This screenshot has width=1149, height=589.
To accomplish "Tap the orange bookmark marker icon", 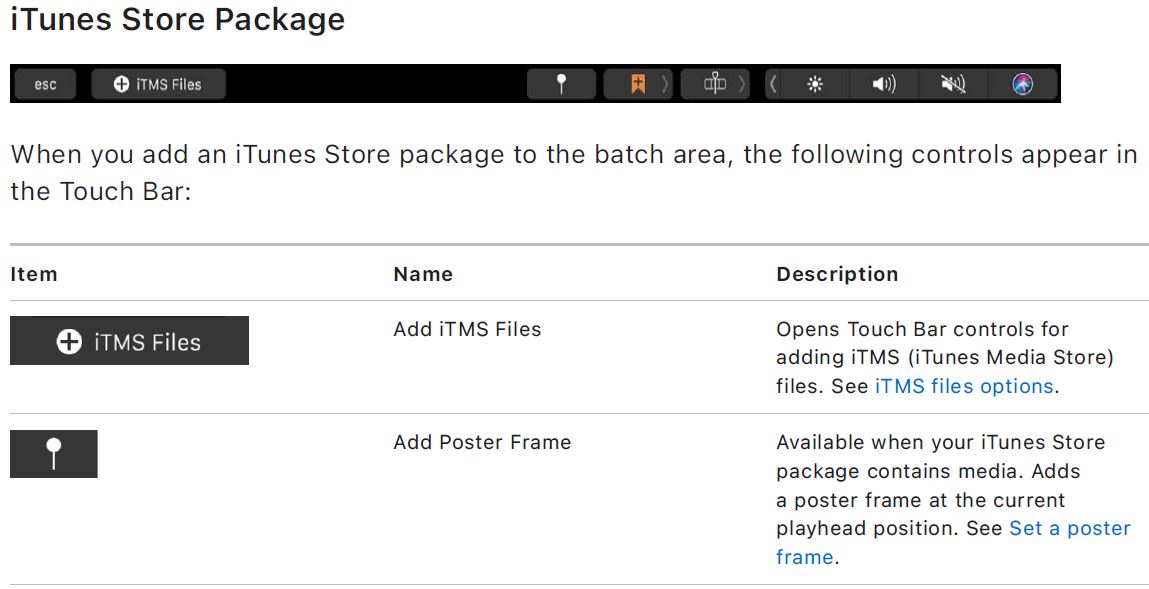I will (x=637, y=85).
